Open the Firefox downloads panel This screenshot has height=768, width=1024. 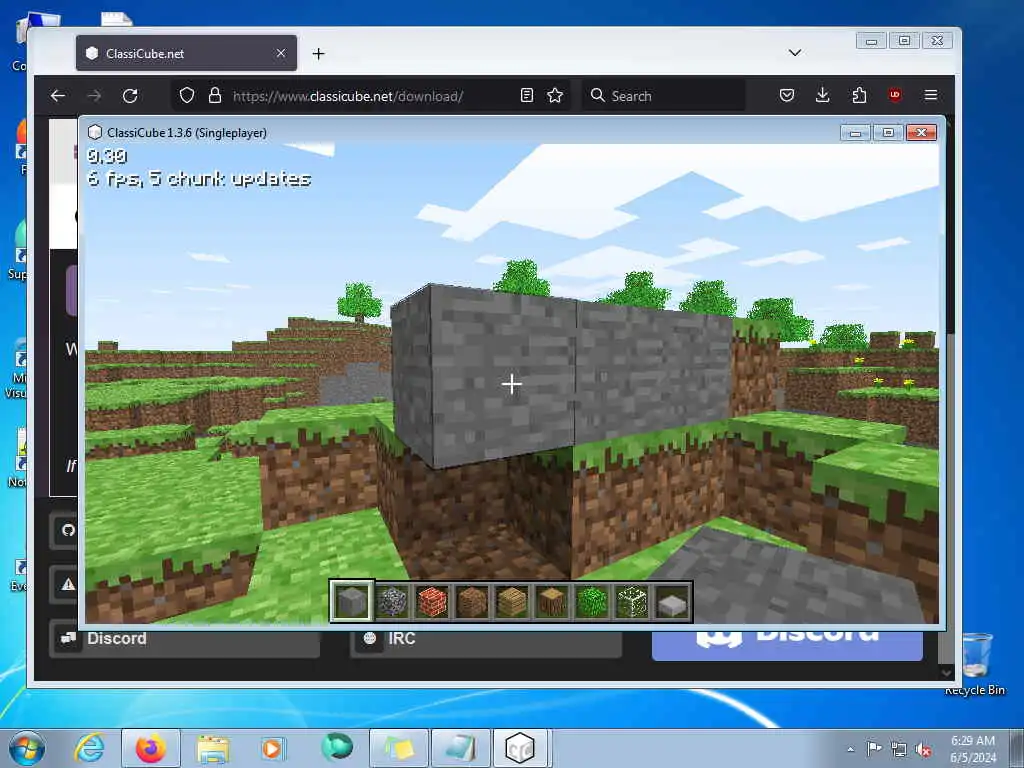click(823, 96)
